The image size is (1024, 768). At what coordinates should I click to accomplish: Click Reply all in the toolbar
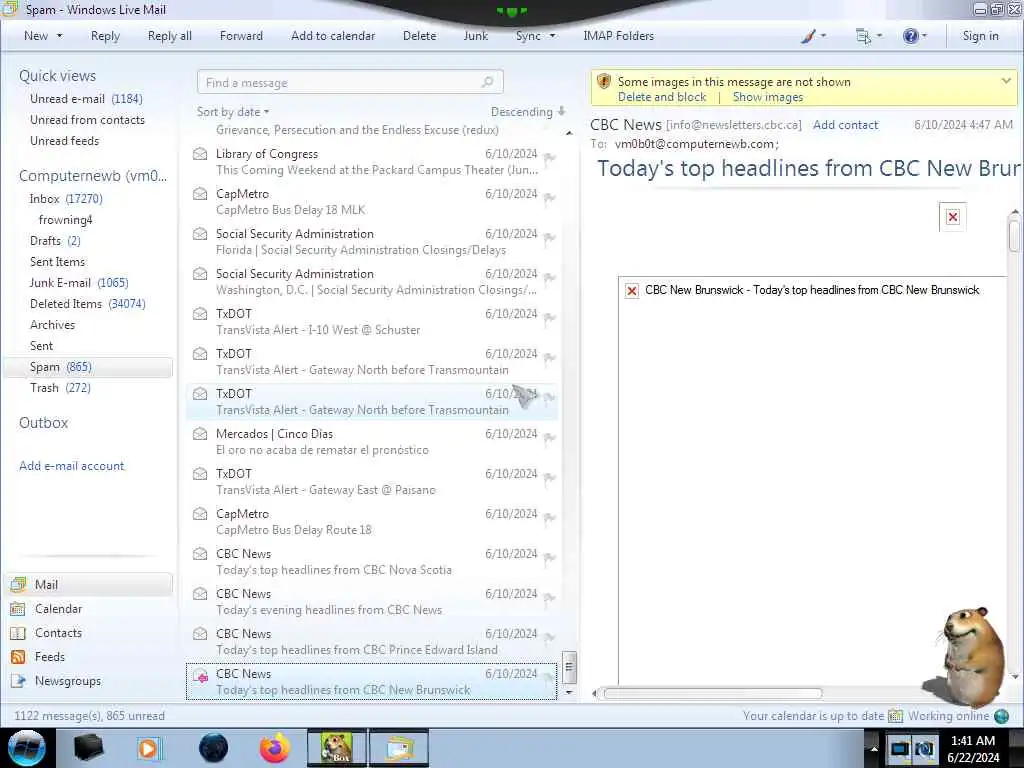(170, 36)
